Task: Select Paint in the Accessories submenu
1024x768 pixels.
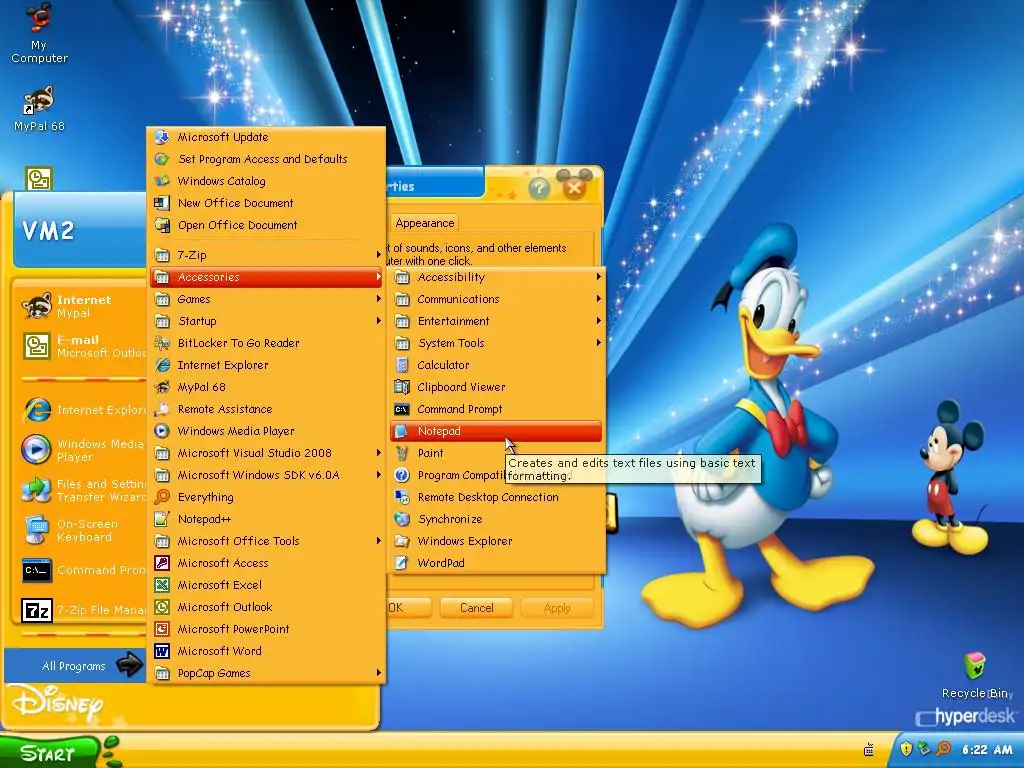Action: pyautogui.click(x=496, y=453)
